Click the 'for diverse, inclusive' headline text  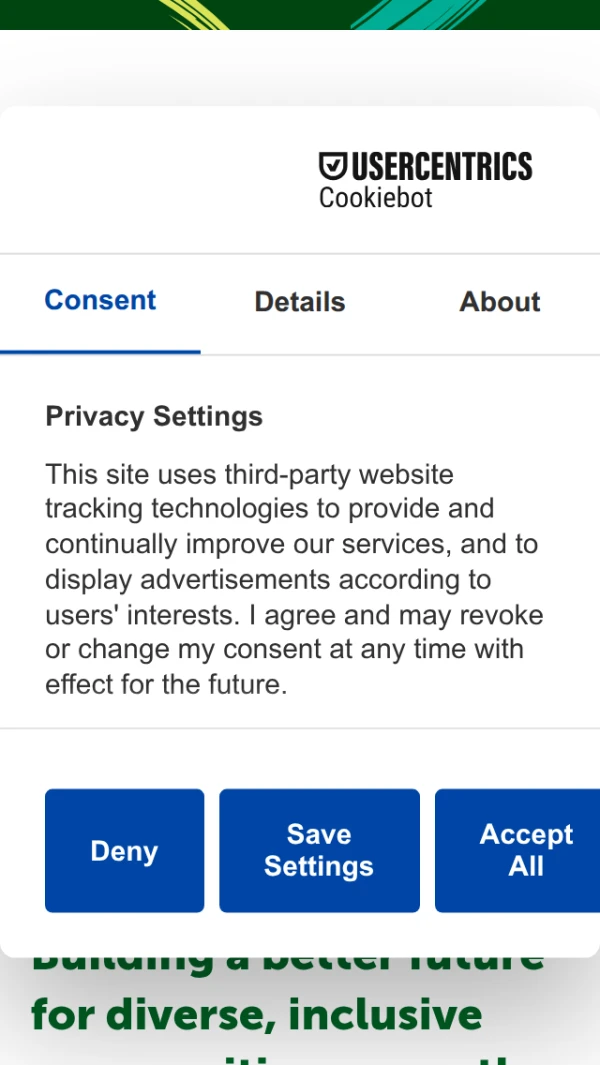256,1015
